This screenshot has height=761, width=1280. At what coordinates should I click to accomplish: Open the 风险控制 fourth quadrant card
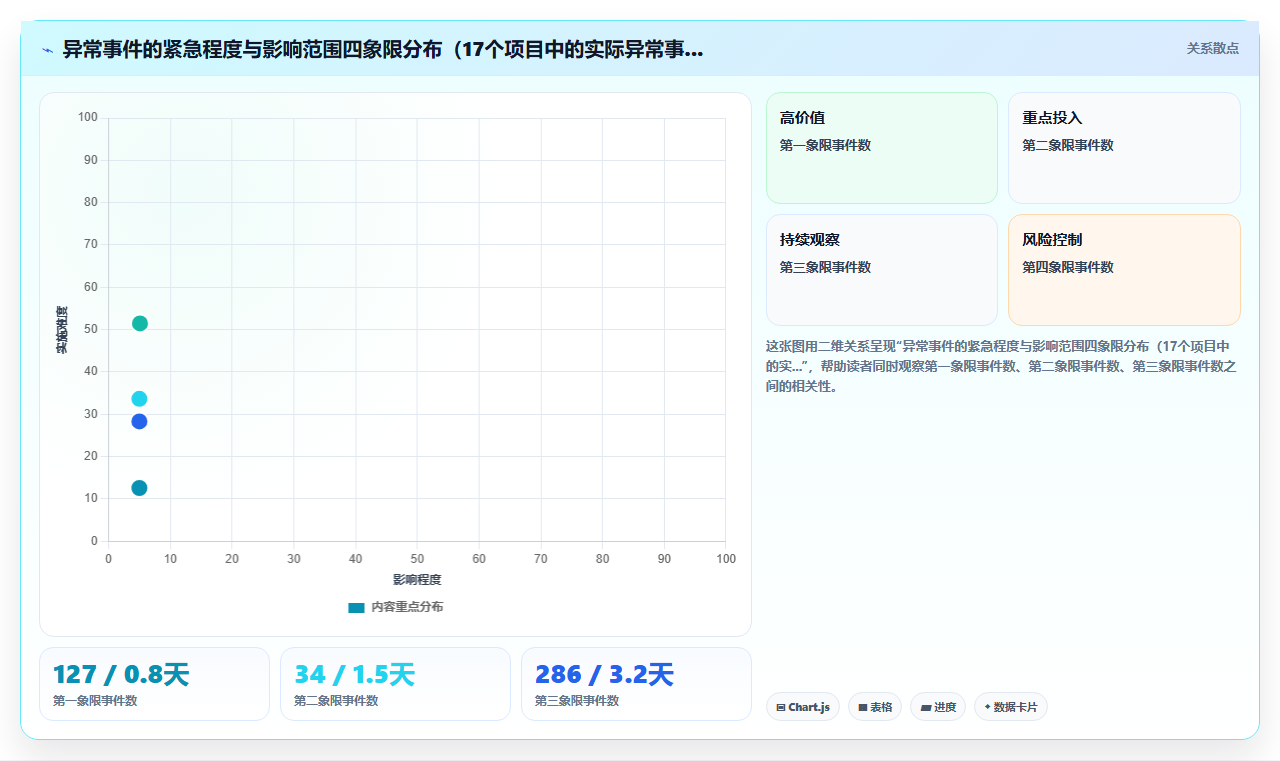click(x=1124, y=270)
